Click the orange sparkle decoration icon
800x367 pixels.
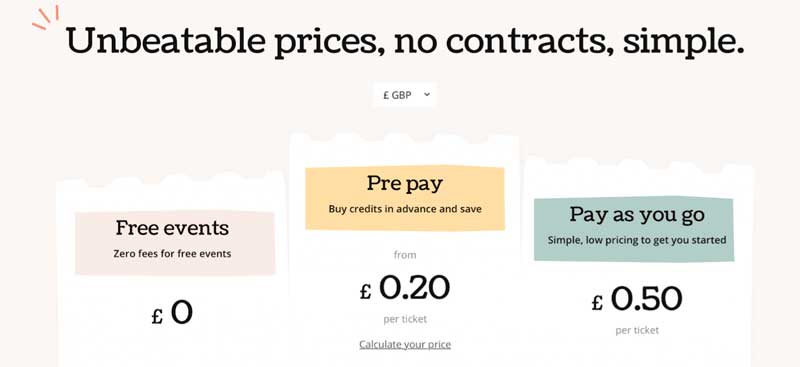[46, 18]
